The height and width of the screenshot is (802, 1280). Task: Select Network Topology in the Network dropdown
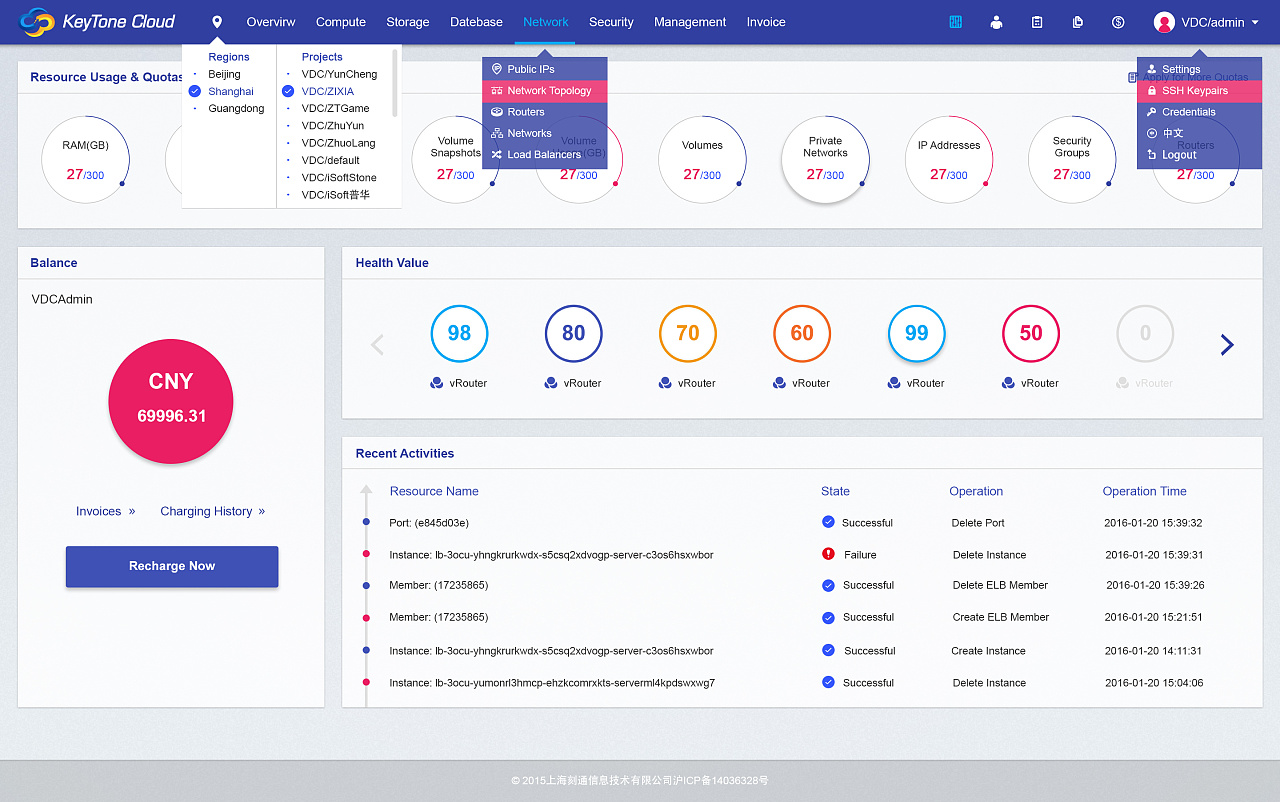(x=541, y=90)
